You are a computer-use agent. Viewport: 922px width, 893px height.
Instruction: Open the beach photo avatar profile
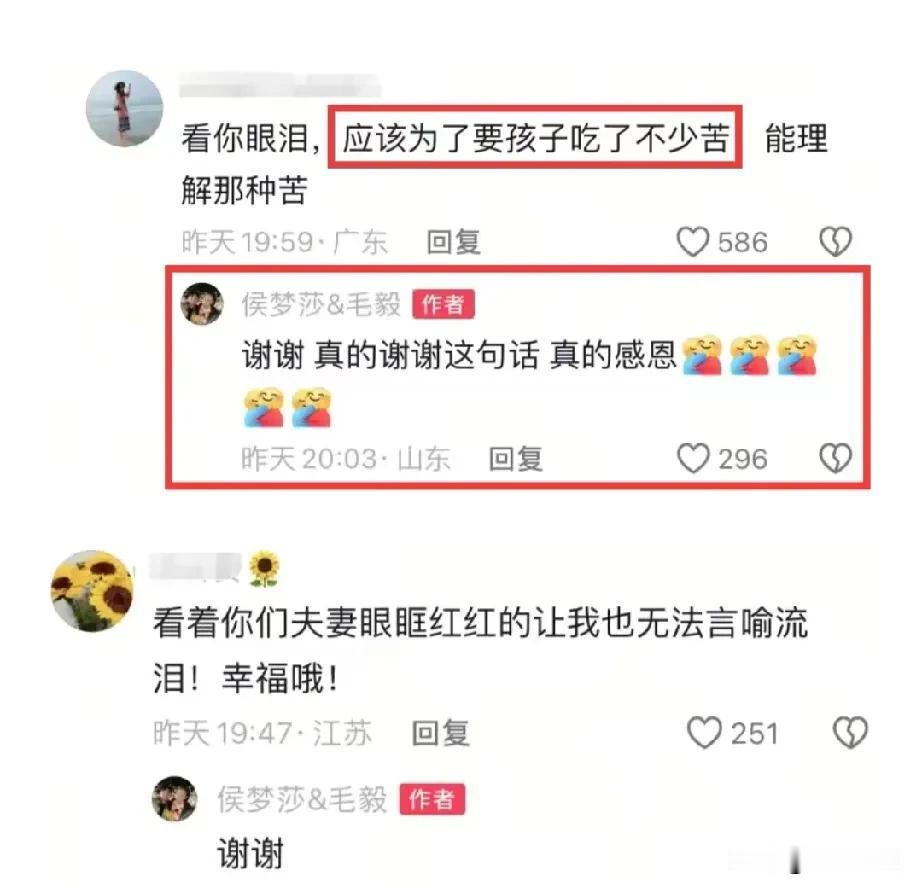124,109
